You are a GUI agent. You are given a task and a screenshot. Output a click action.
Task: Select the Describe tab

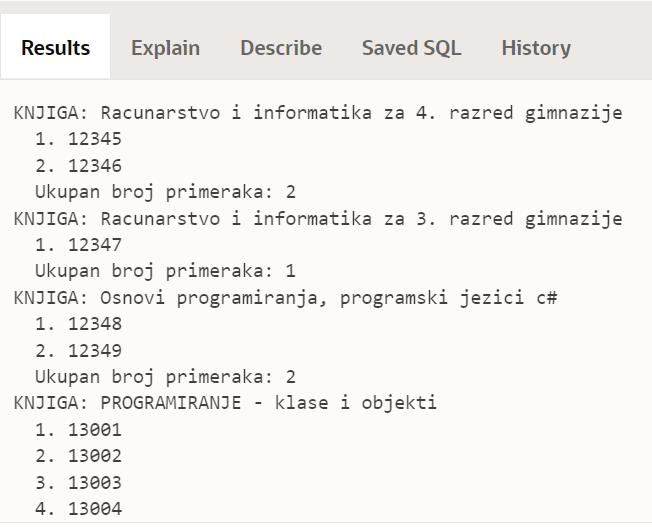click(x=281, y=48)
